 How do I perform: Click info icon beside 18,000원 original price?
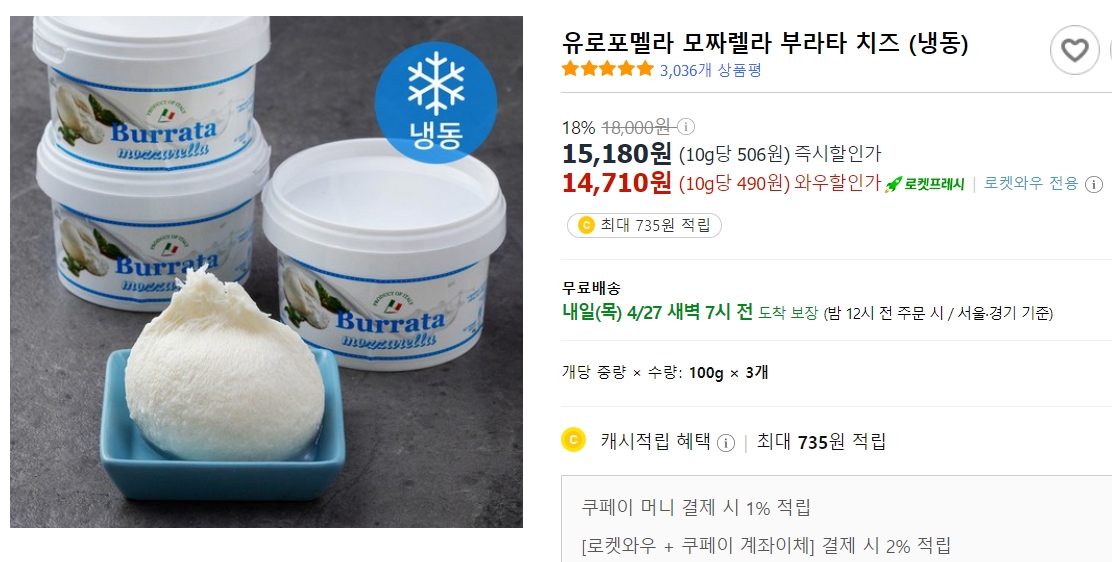tap(686, 127)
